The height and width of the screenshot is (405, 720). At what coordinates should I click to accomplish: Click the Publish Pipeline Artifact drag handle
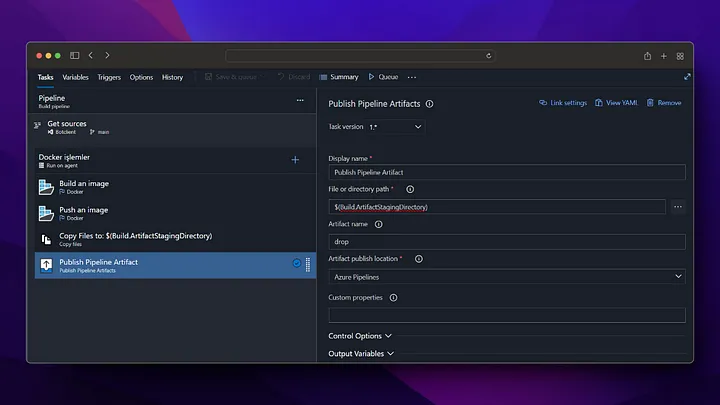tap(308, 264)
